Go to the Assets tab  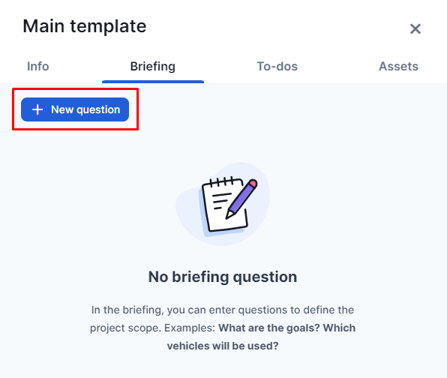398,66
